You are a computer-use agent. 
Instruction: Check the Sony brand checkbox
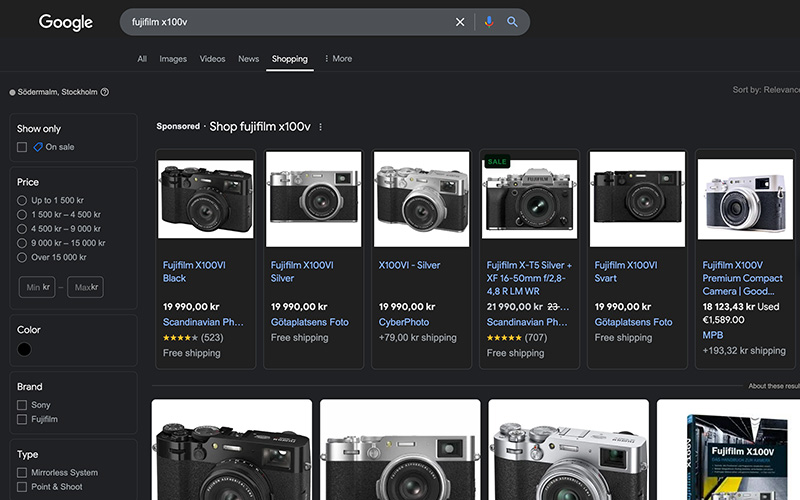coord(22,405)
